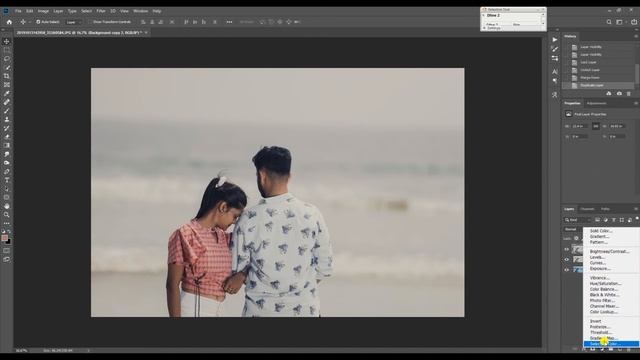Choose Hue/Saturation from the popup menu
640x360 pixels.
605,283
